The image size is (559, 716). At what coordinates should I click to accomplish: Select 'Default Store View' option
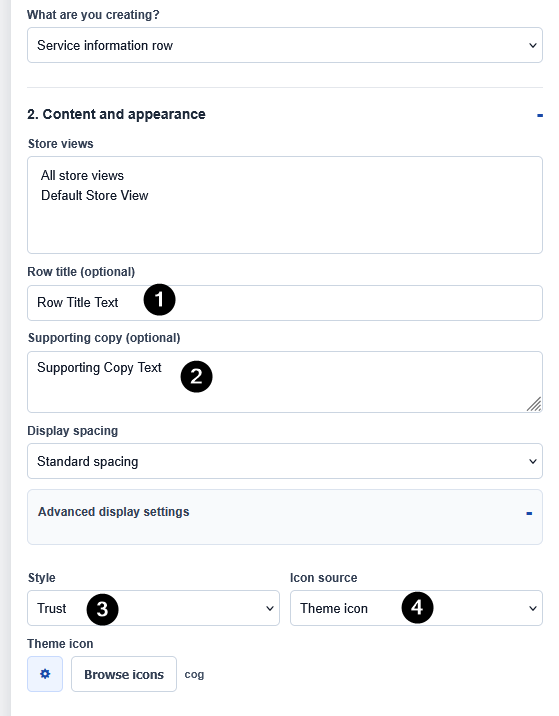pos(95,195)
